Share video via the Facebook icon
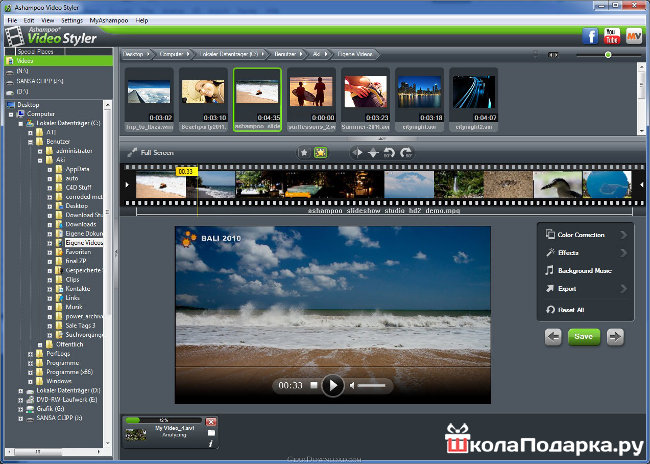This screenshot has height=464, width=650. [x=590, y=36]
